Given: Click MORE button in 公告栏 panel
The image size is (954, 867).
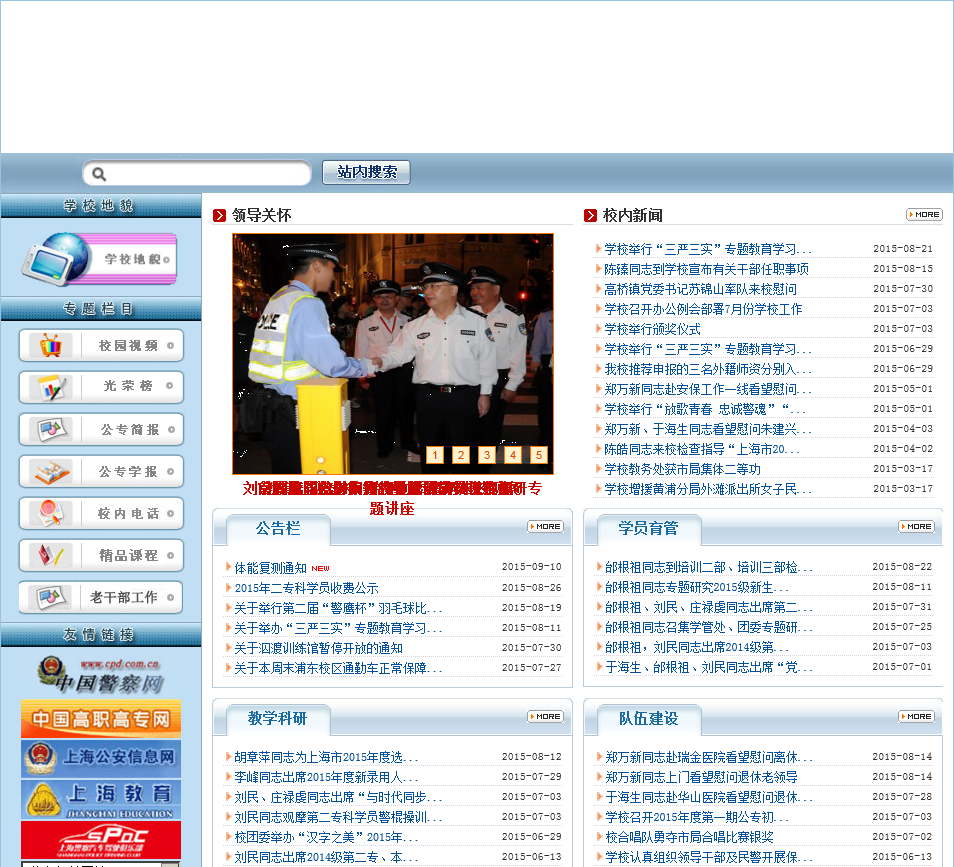Looking at the screenshot, I should [x=546, y=527].
